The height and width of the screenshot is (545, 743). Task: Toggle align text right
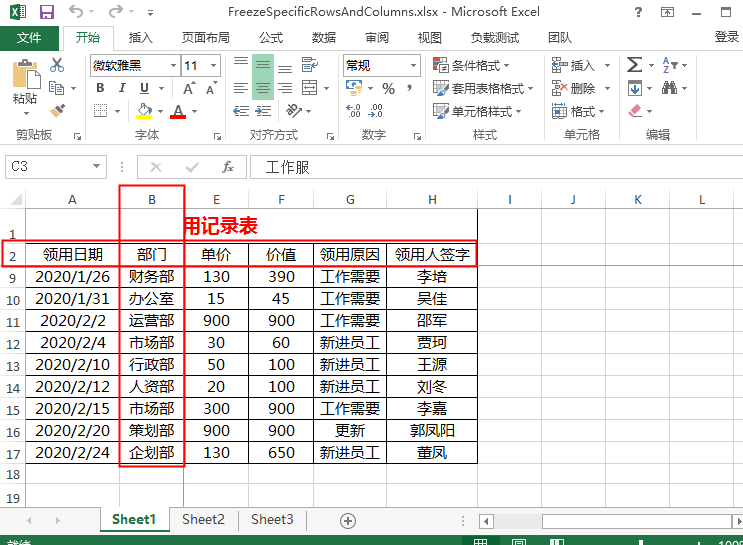coord(285,88)
